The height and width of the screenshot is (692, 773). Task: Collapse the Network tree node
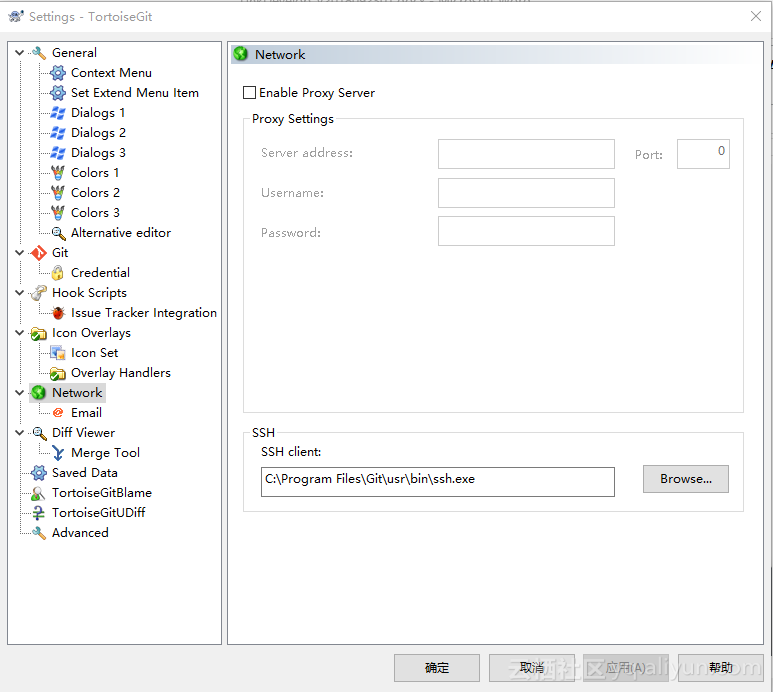click(x=19, y=393)
